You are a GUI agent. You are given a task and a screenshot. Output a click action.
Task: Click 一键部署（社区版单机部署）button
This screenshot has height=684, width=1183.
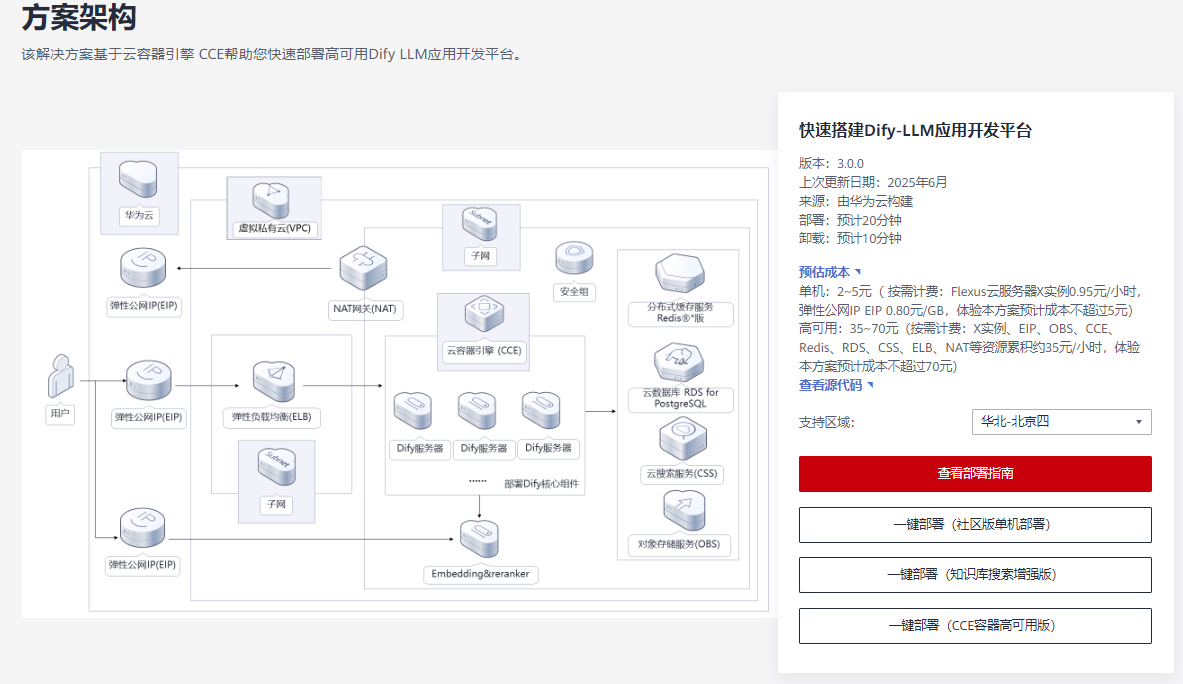(975, 524)
